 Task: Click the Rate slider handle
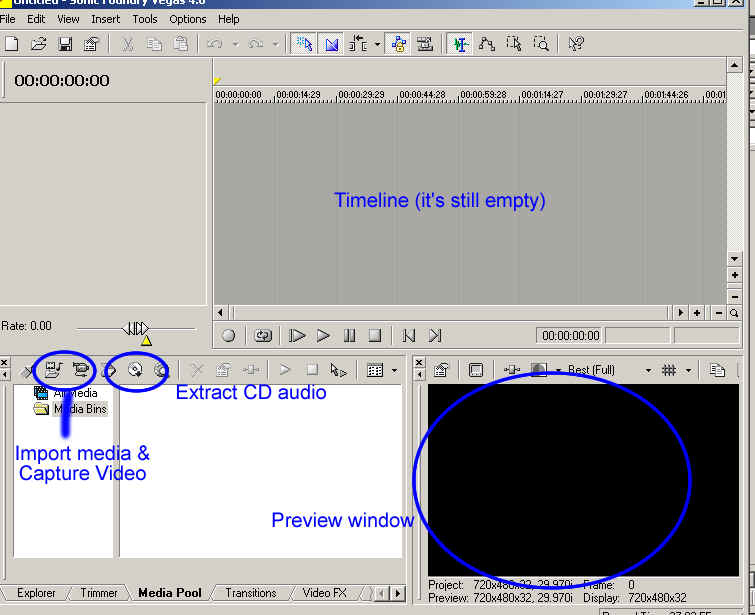[x=137, y=328]
